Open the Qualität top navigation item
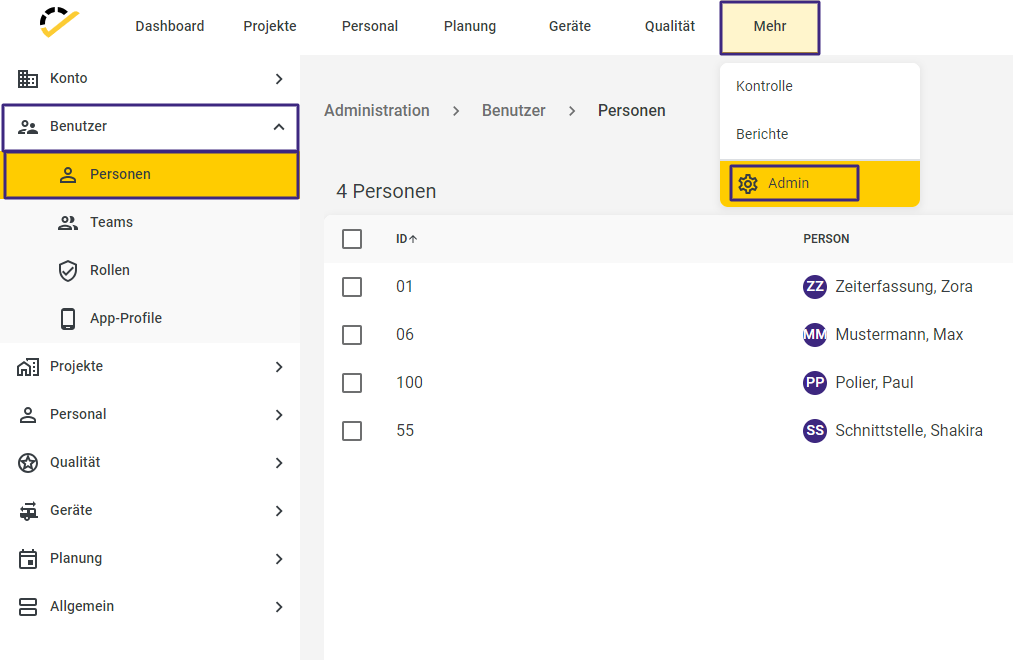The height and width of the screenshot is (660, 1013). click(x=670, y=26)
